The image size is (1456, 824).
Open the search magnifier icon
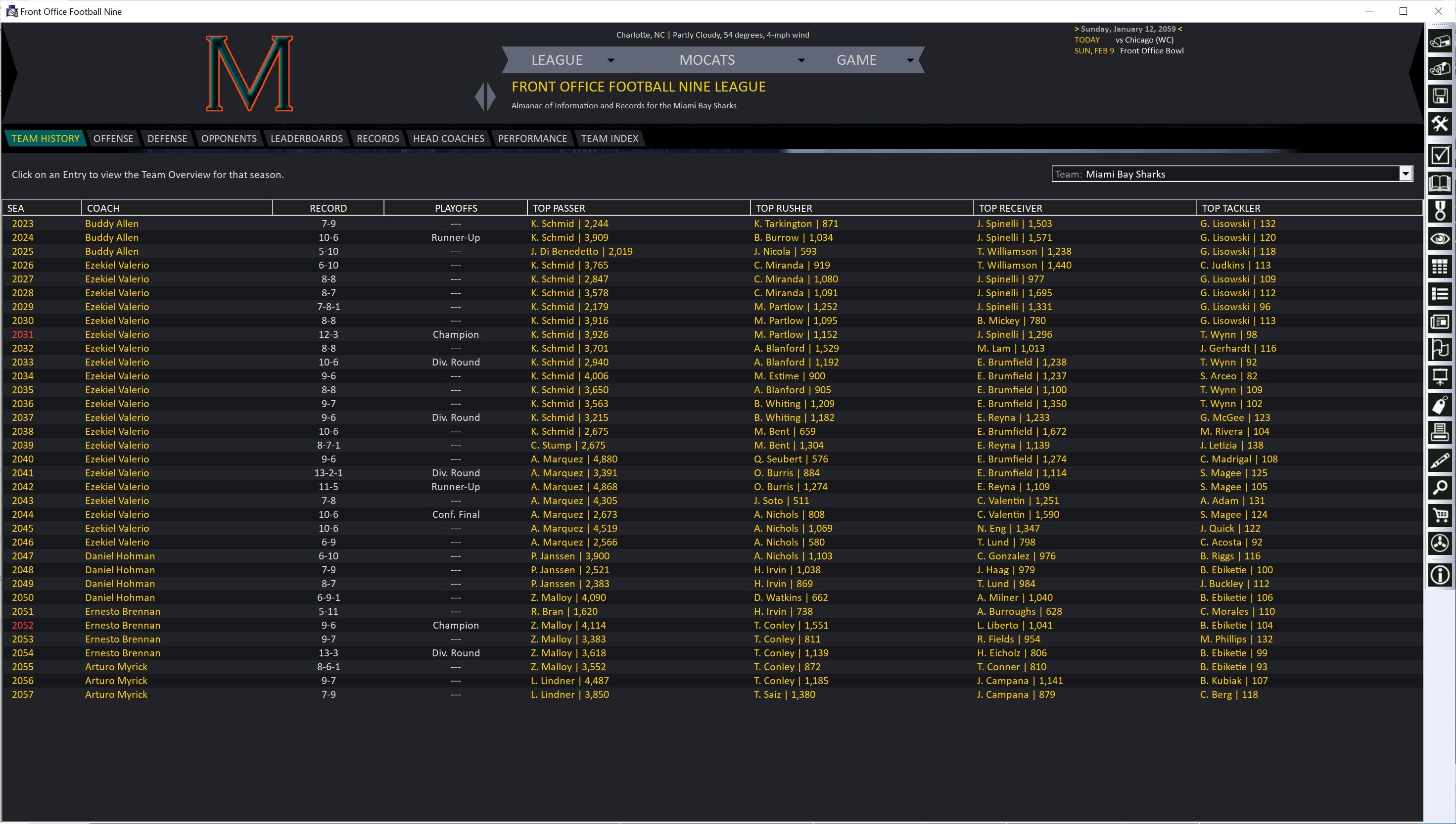(x=1441, y=488)
